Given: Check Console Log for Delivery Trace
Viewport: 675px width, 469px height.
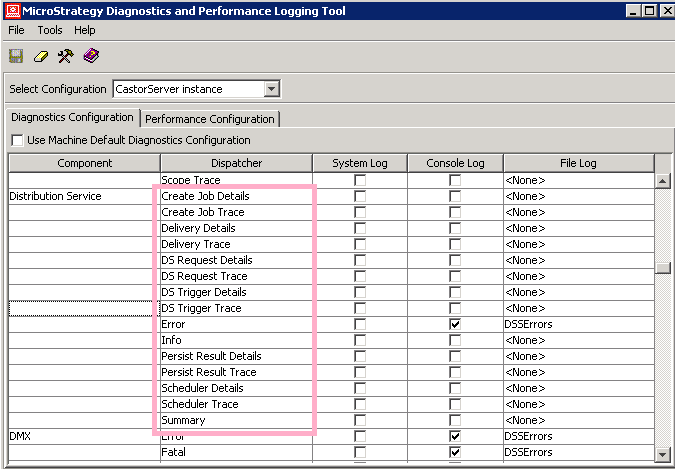Looking at the screenshot, I should pyautogui.click(x=455, y=245).
